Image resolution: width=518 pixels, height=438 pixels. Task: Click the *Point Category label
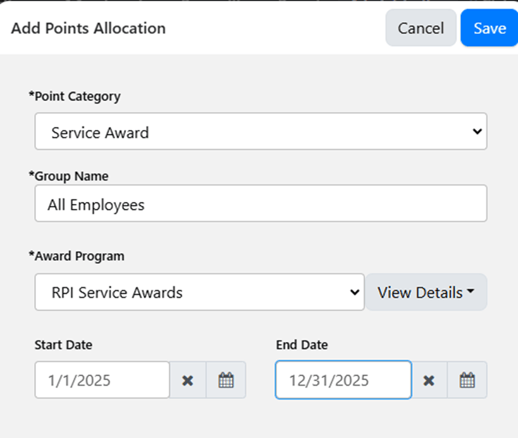75,96
